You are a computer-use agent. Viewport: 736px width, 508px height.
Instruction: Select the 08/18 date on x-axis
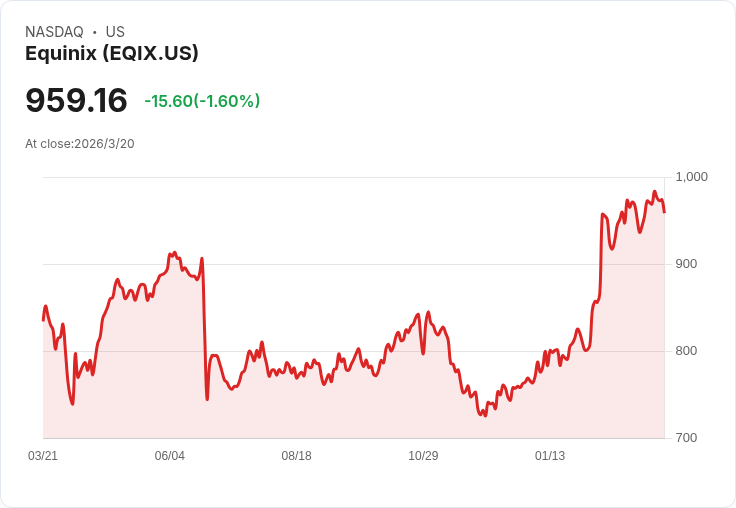click(x=296, y=456)
